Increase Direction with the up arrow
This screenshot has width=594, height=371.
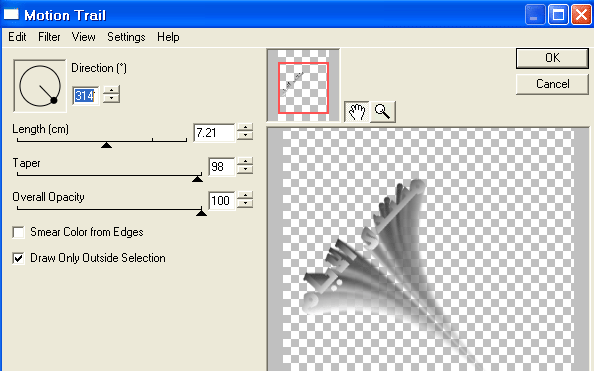click(111, 91)
